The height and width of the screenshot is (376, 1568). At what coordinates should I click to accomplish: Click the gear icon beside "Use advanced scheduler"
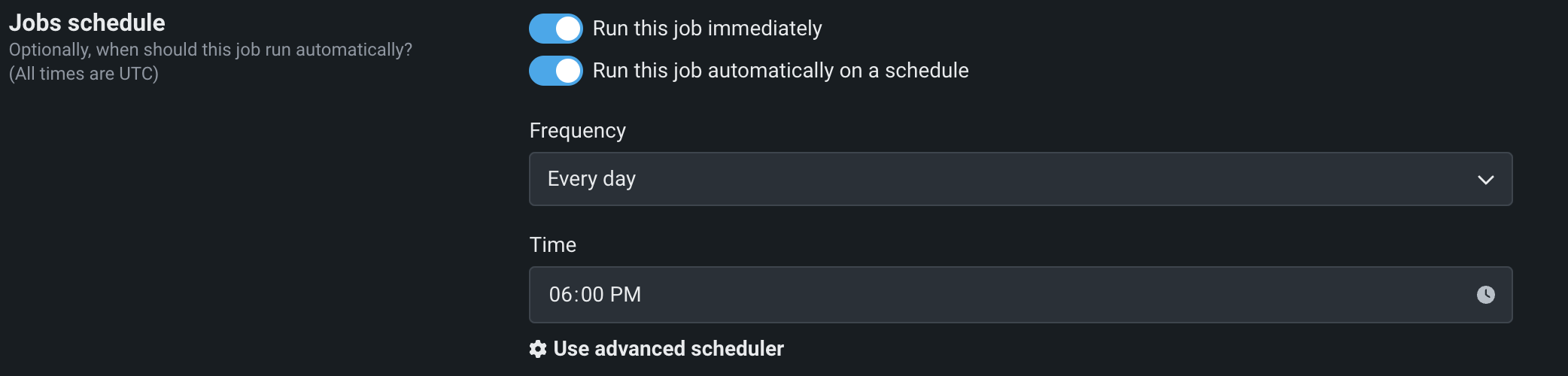point(538,349)
